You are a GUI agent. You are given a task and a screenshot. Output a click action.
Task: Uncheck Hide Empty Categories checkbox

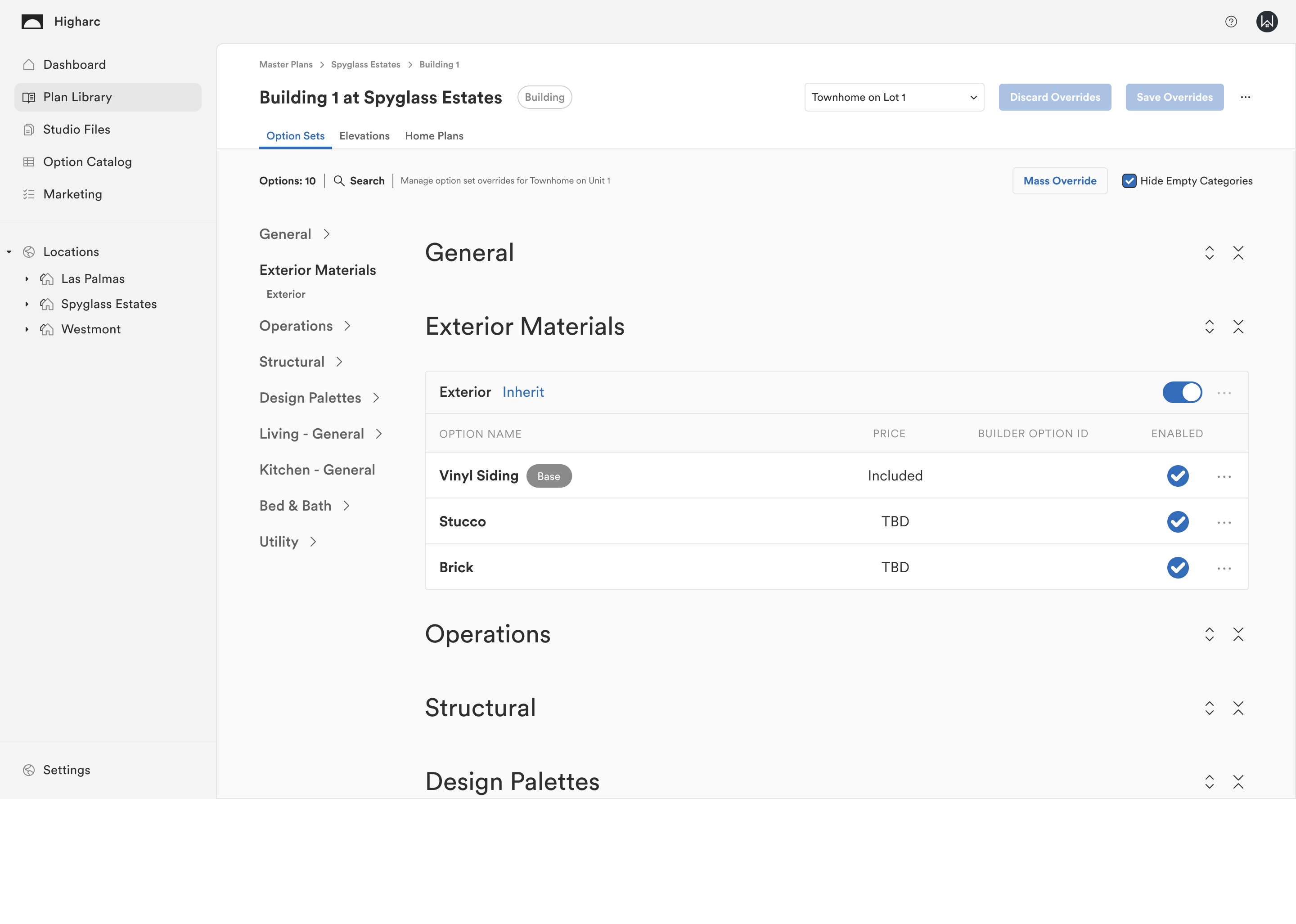[x=1129, y=181]
